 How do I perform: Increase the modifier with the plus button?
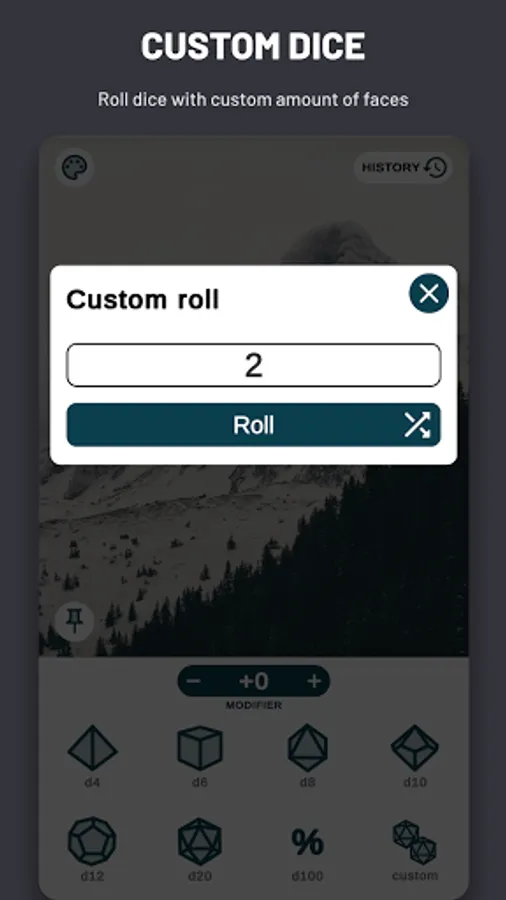(314, 681)
